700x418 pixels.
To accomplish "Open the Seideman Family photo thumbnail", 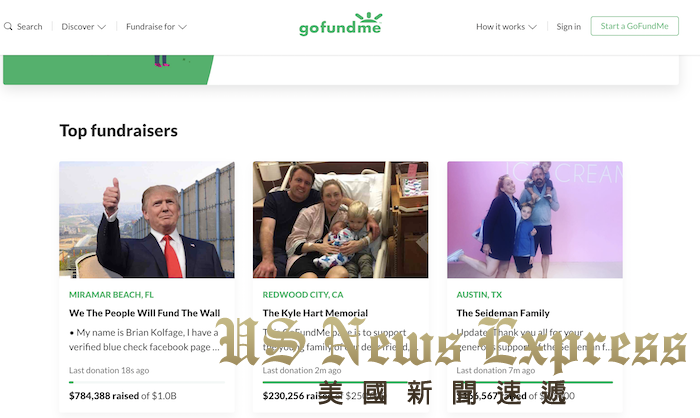I will point(535,220).
